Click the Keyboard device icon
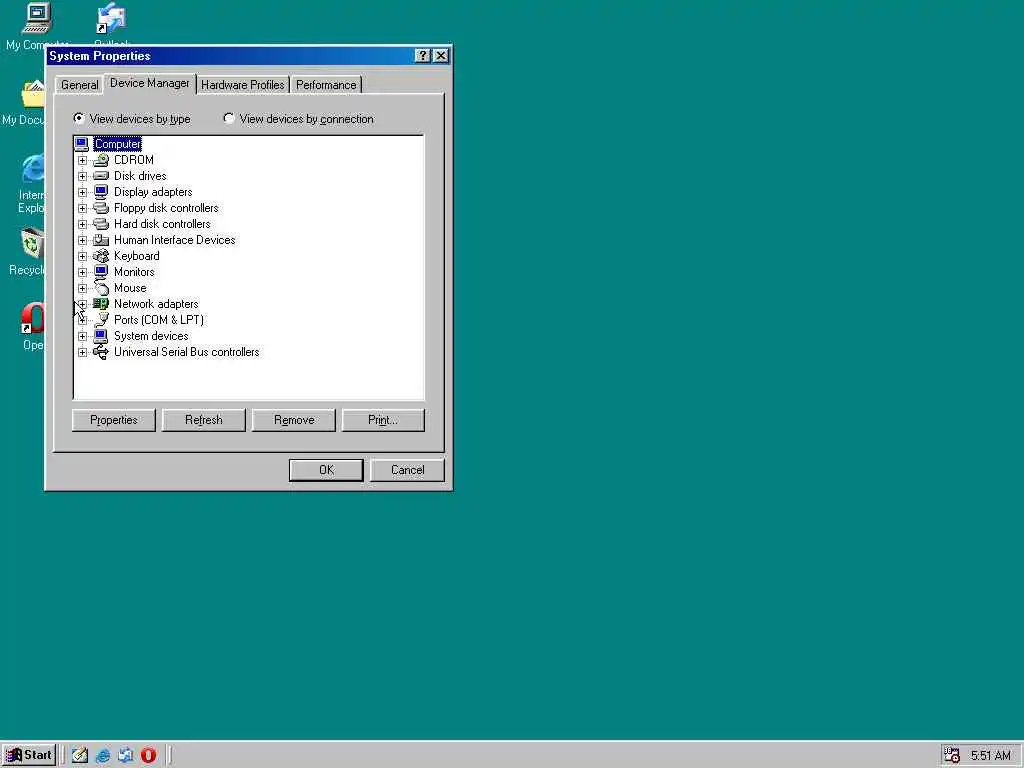 click(101, 256)
